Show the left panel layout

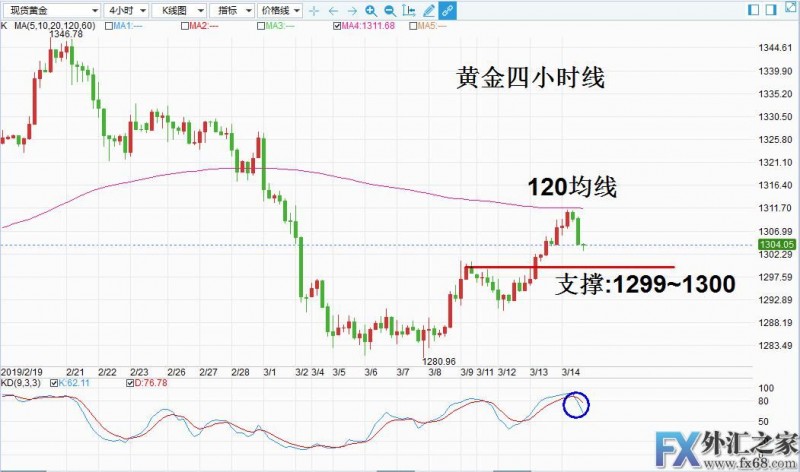[x=753, y=10]
